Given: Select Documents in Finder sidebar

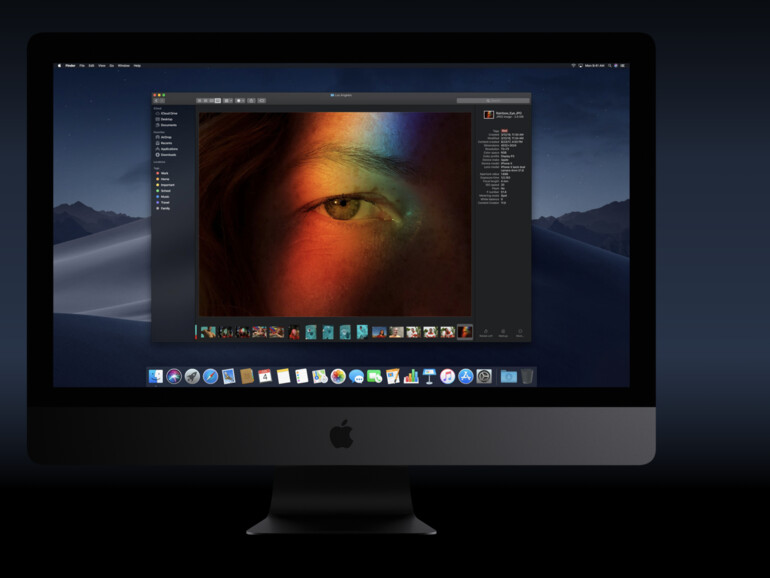Looking at the screenshot, I should pos(166,125).
